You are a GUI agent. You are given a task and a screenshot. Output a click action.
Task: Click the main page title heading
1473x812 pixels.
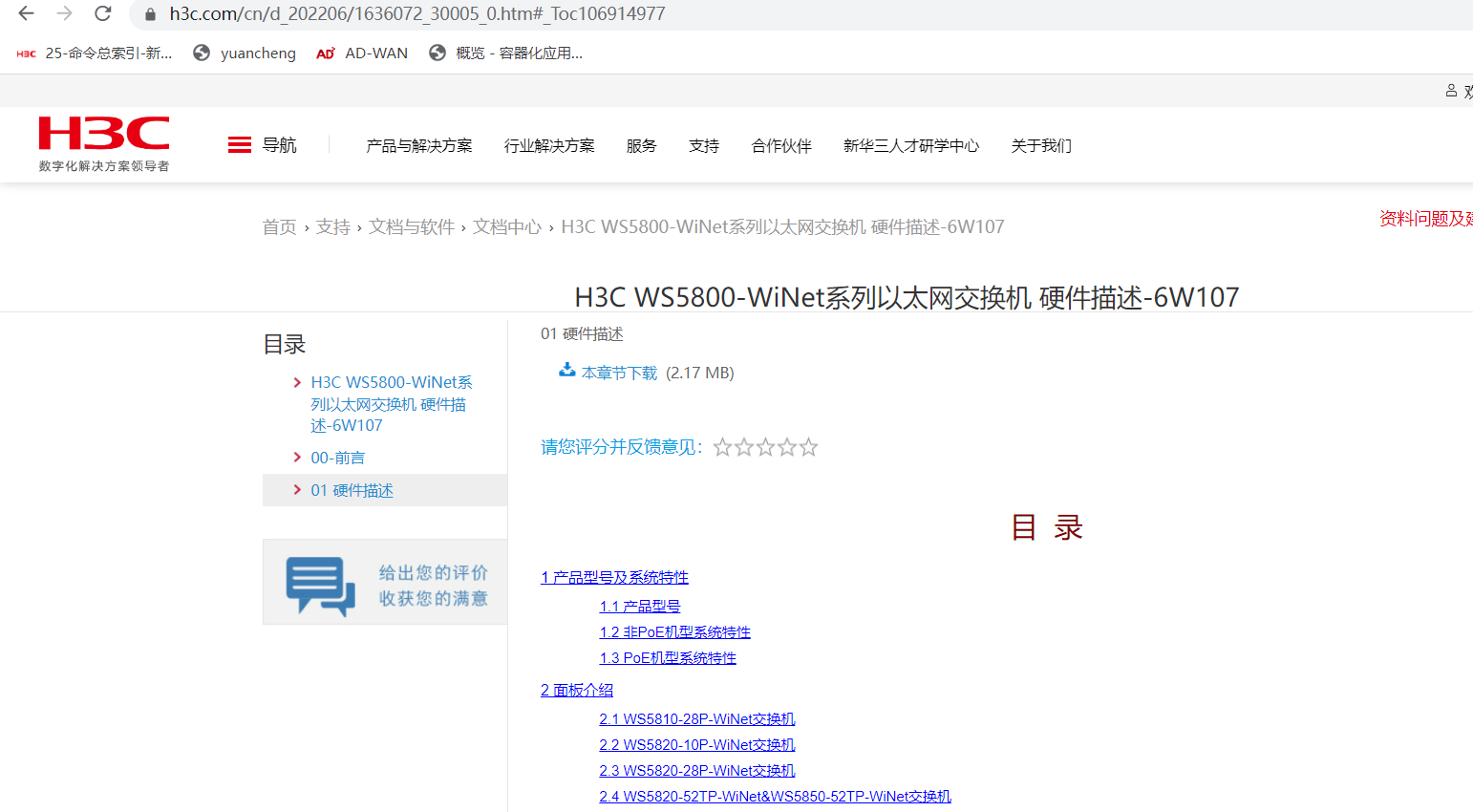point(907,297)
